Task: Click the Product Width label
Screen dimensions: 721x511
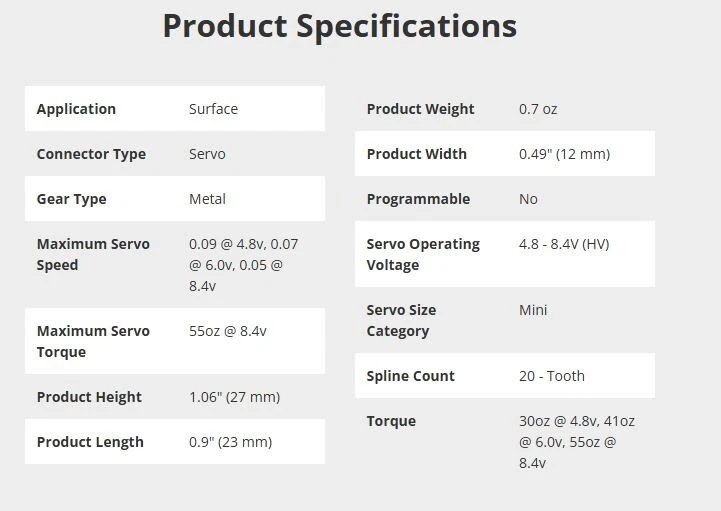Action: (x=416, y=154)
